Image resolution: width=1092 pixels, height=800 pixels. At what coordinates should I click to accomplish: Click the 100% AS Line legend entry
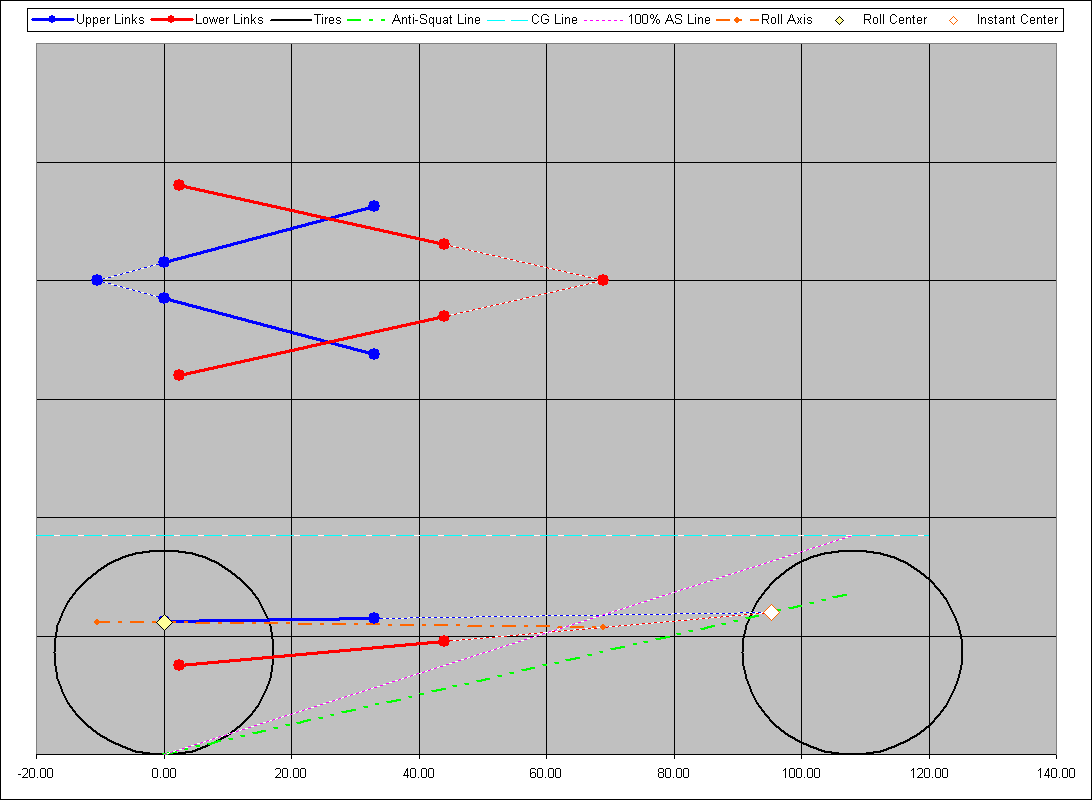coord(646,19)
